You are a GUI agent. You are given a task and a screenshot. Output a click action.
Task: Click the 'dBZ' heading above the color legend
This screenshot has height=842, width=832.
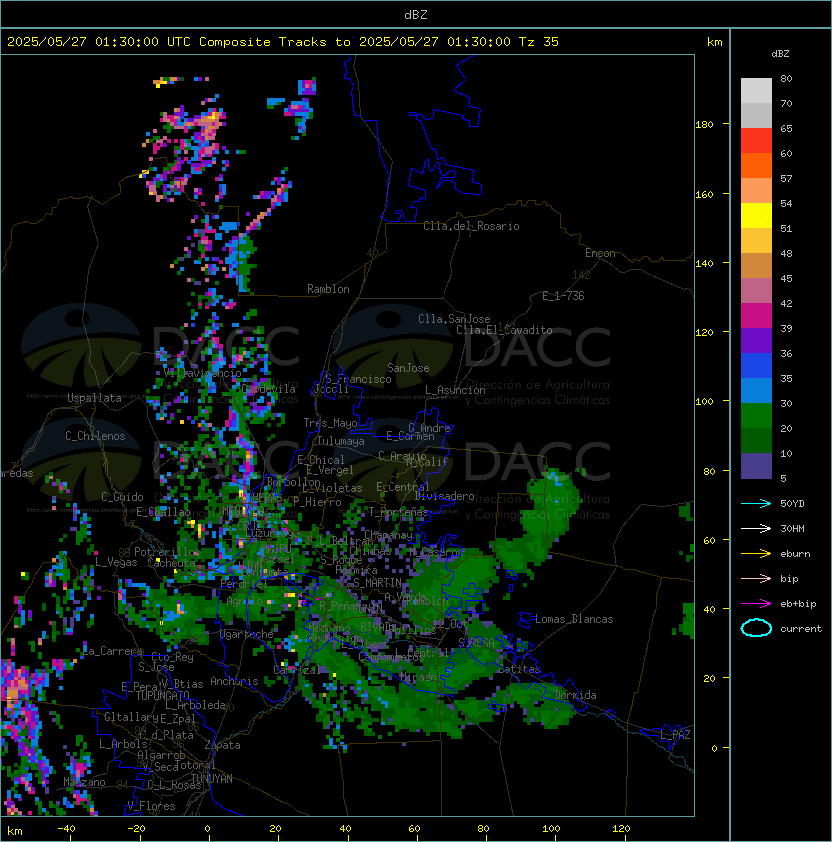click(x=780, y=54)
